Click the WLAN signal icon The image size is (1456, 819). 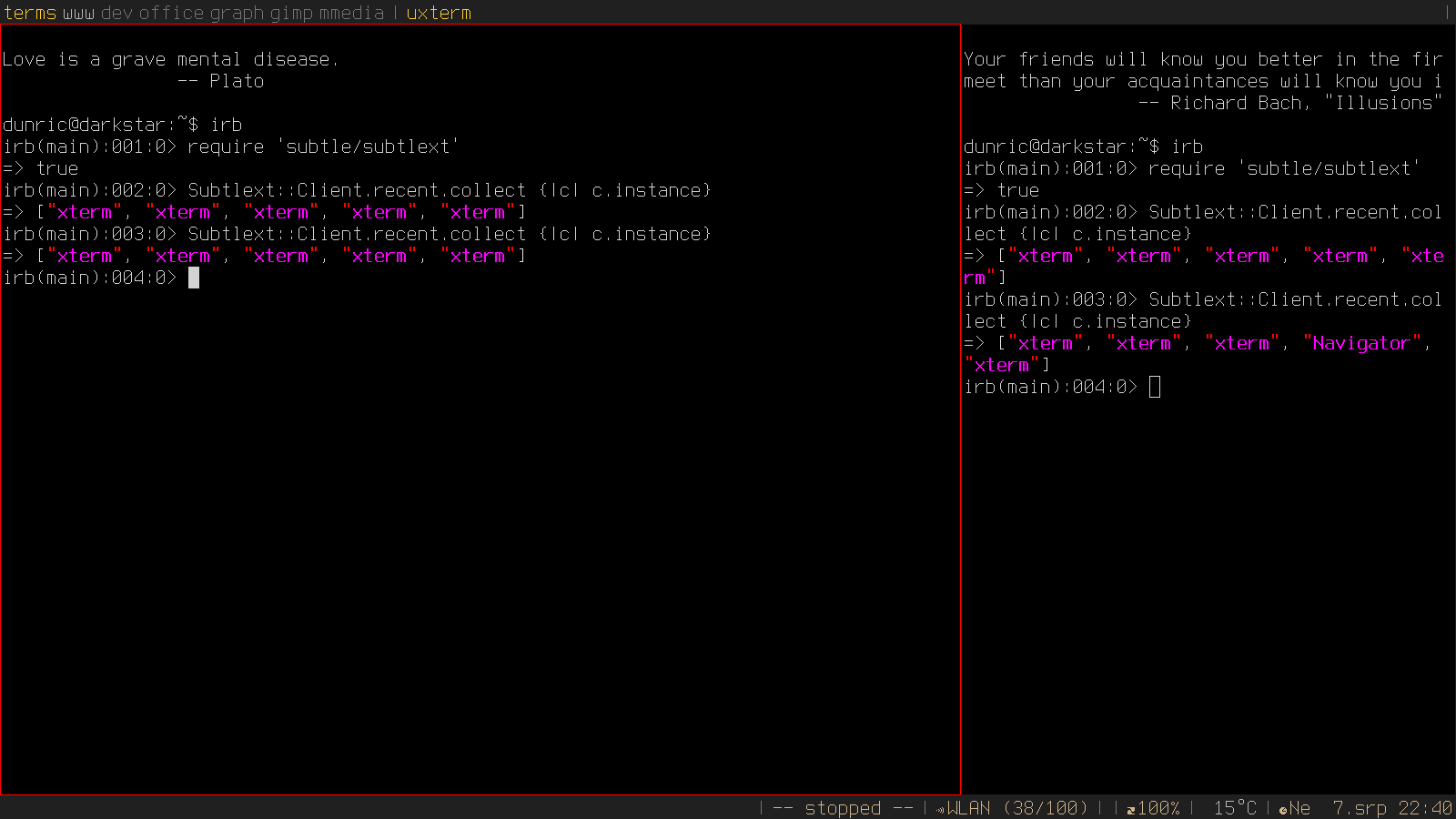[940, 809]
